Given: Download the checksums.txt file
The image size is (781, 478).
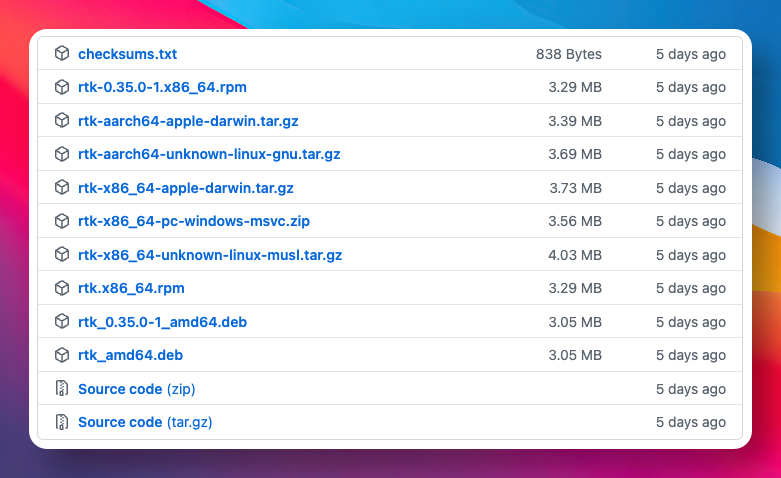Looking at the screenshot, I should (x=127, y=54).
